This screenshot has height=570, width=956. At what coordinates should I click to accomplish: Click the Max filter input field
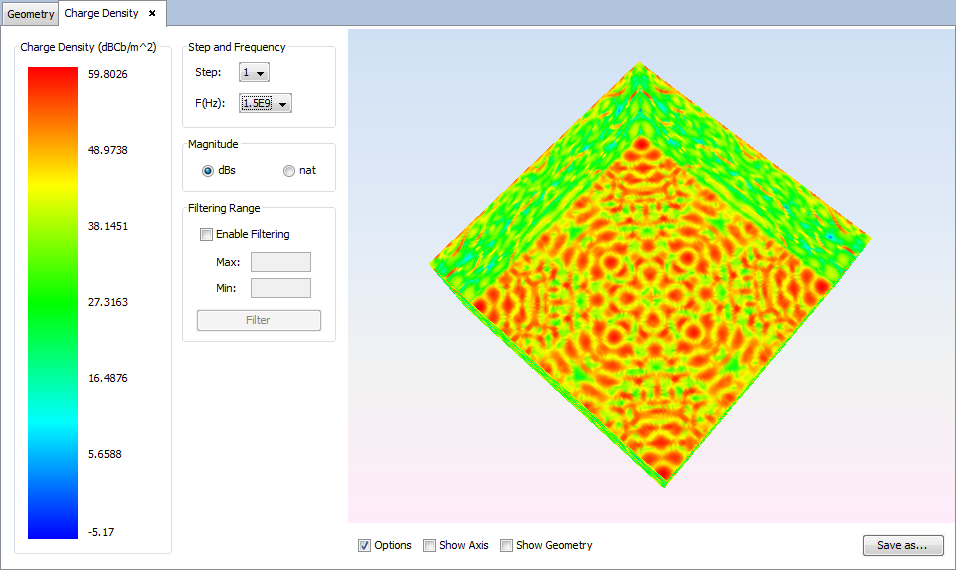coord(280,262)
